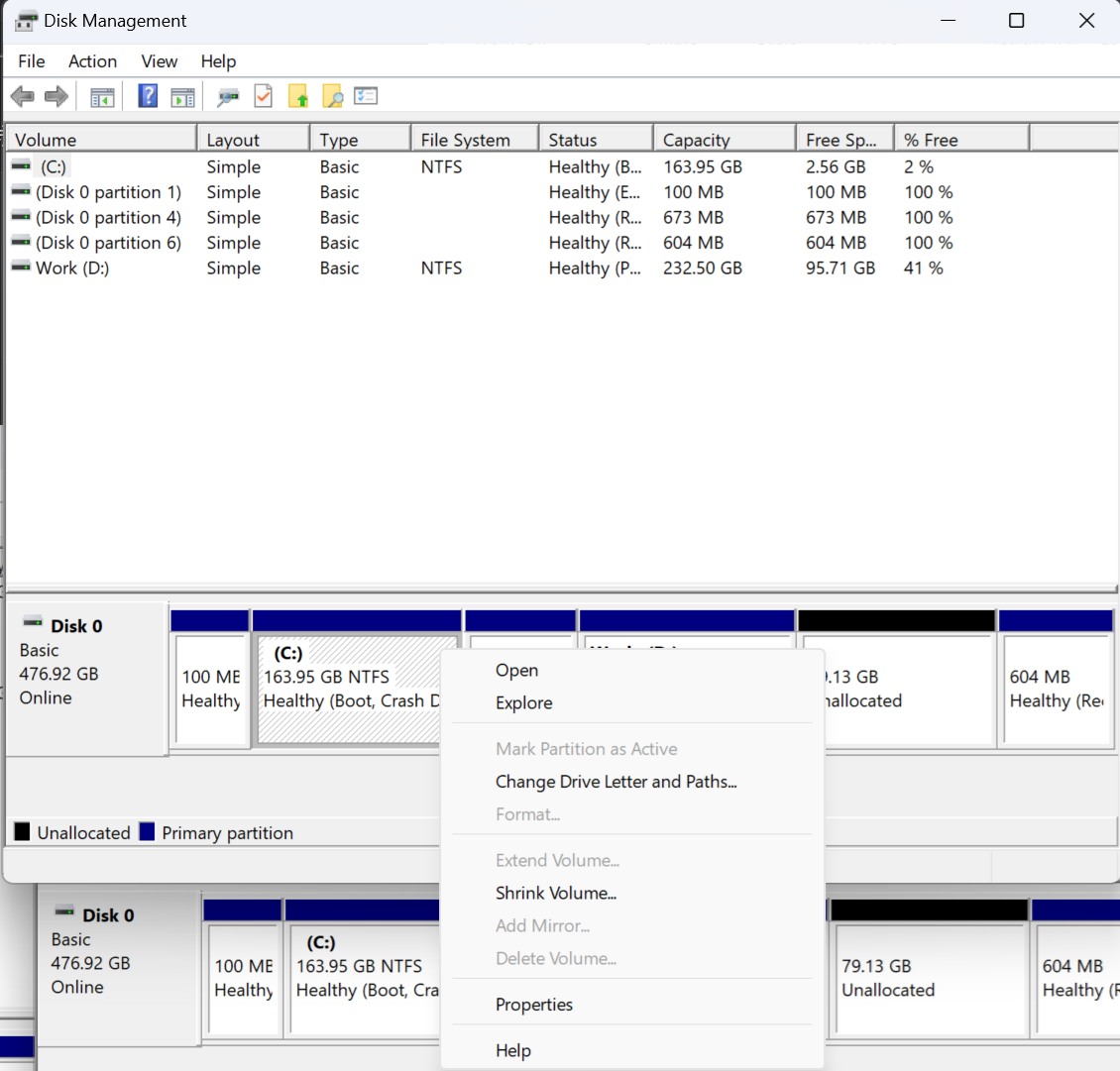The height and width of the screenshot is (1071, 1120).
Task: Click the disk drive with magnifier toolbar icon
Action: point(228,96)
